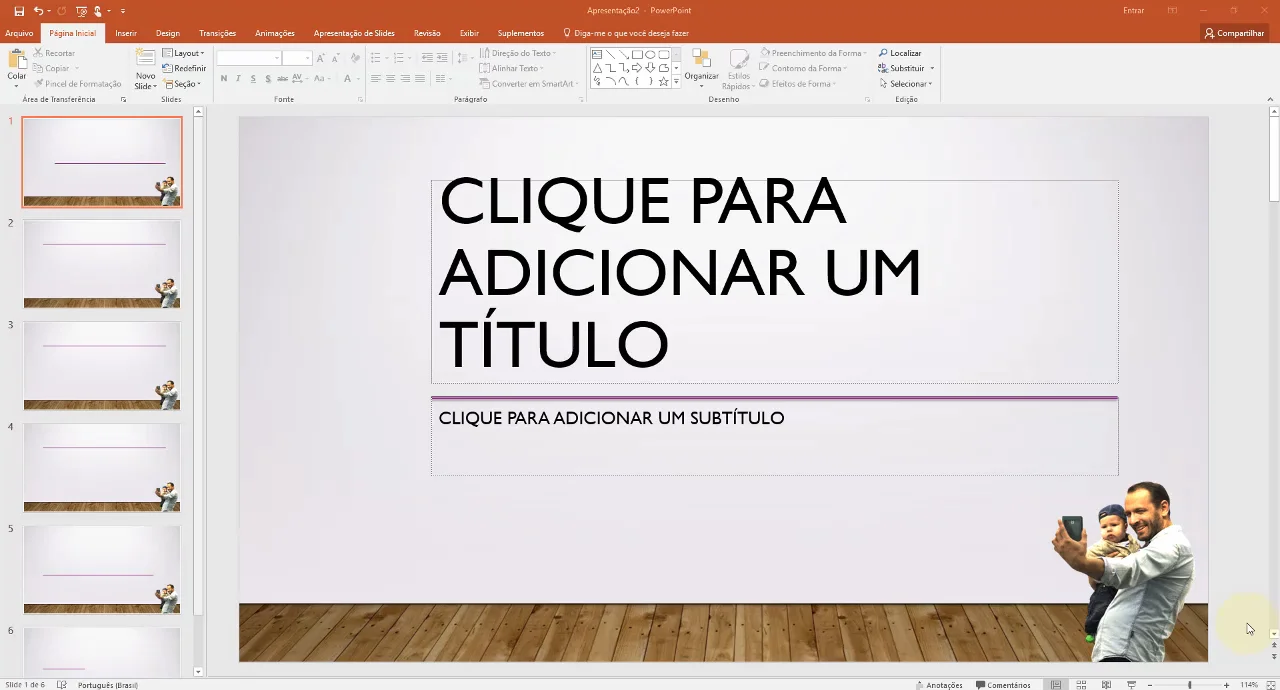Click the Redefinir slide button
Image resolution: width=1280 pixels, height=690 pixels.
(184, 68)
